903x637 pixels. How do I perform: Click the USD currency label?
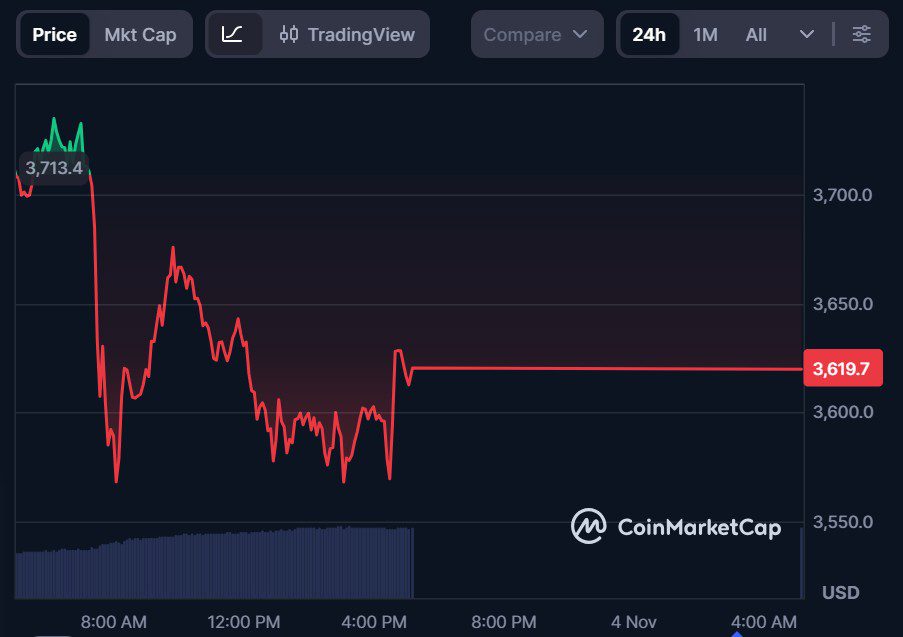(x=840, y=593)
